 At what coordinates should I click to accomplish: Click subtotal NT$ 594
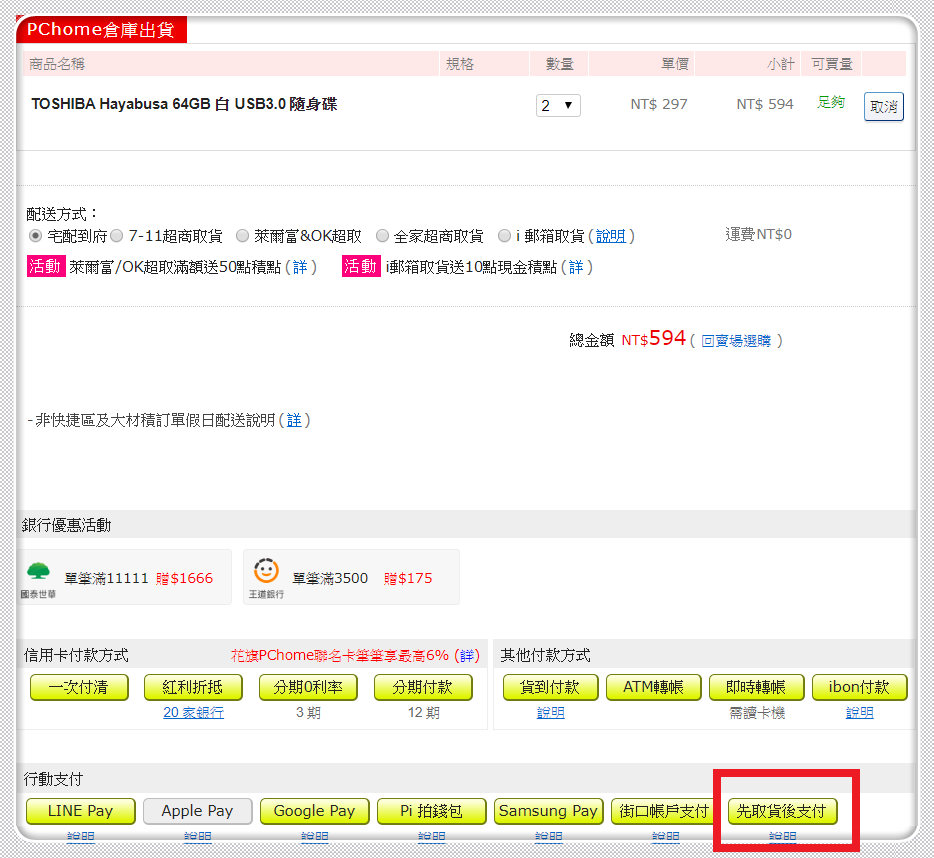point(765,104)
